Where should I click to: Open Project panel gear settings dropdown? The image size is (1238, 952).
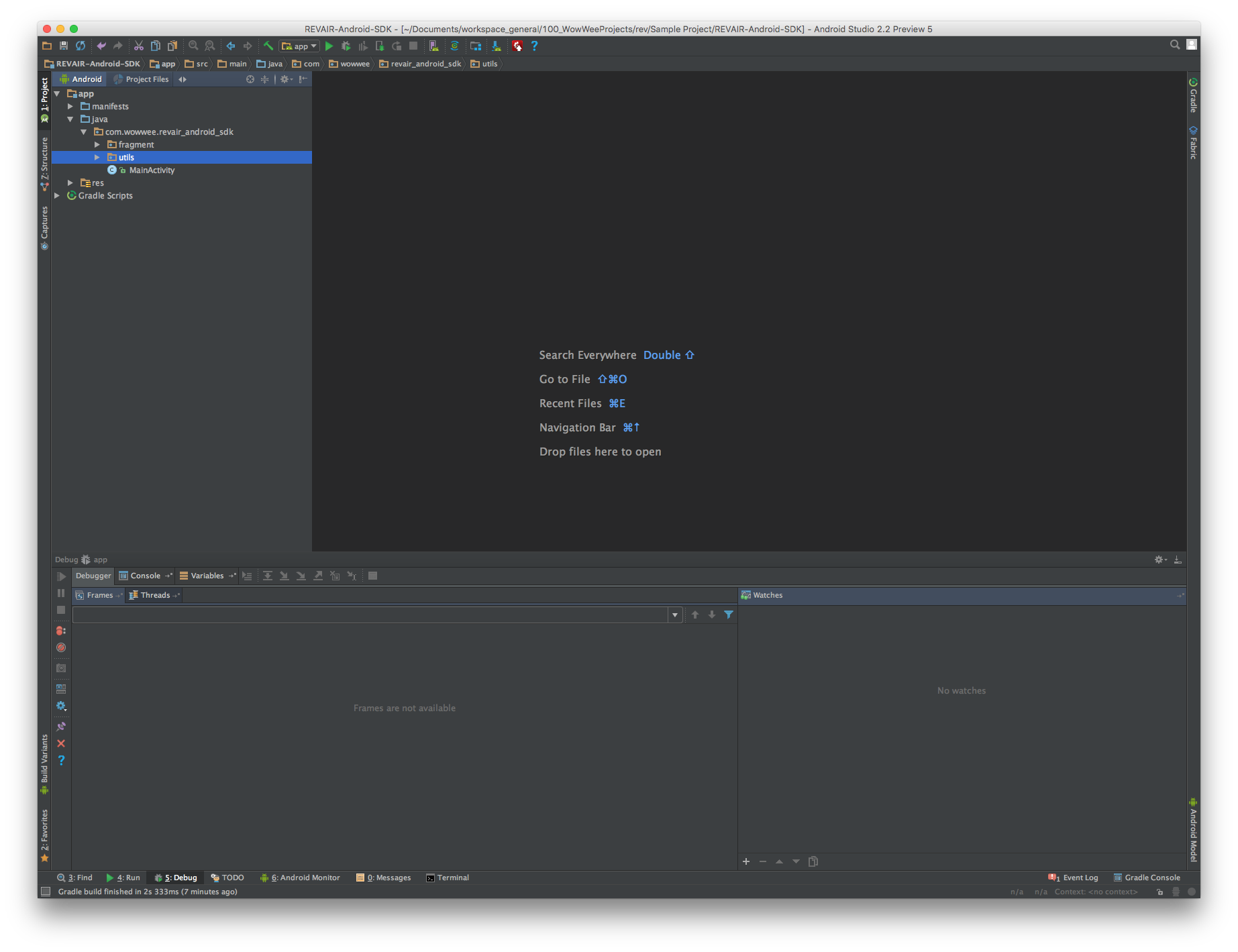coord(287,79)
